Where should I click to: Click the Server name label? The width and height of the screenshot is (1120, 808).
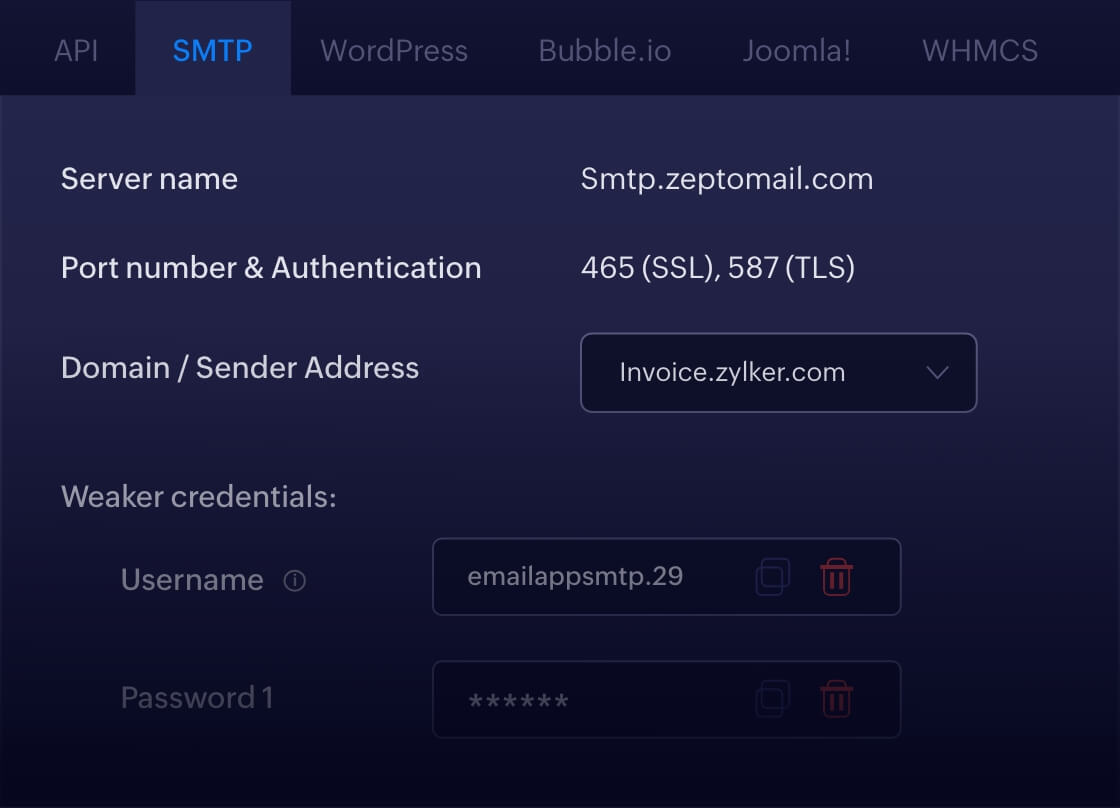[x=149, y=179]
